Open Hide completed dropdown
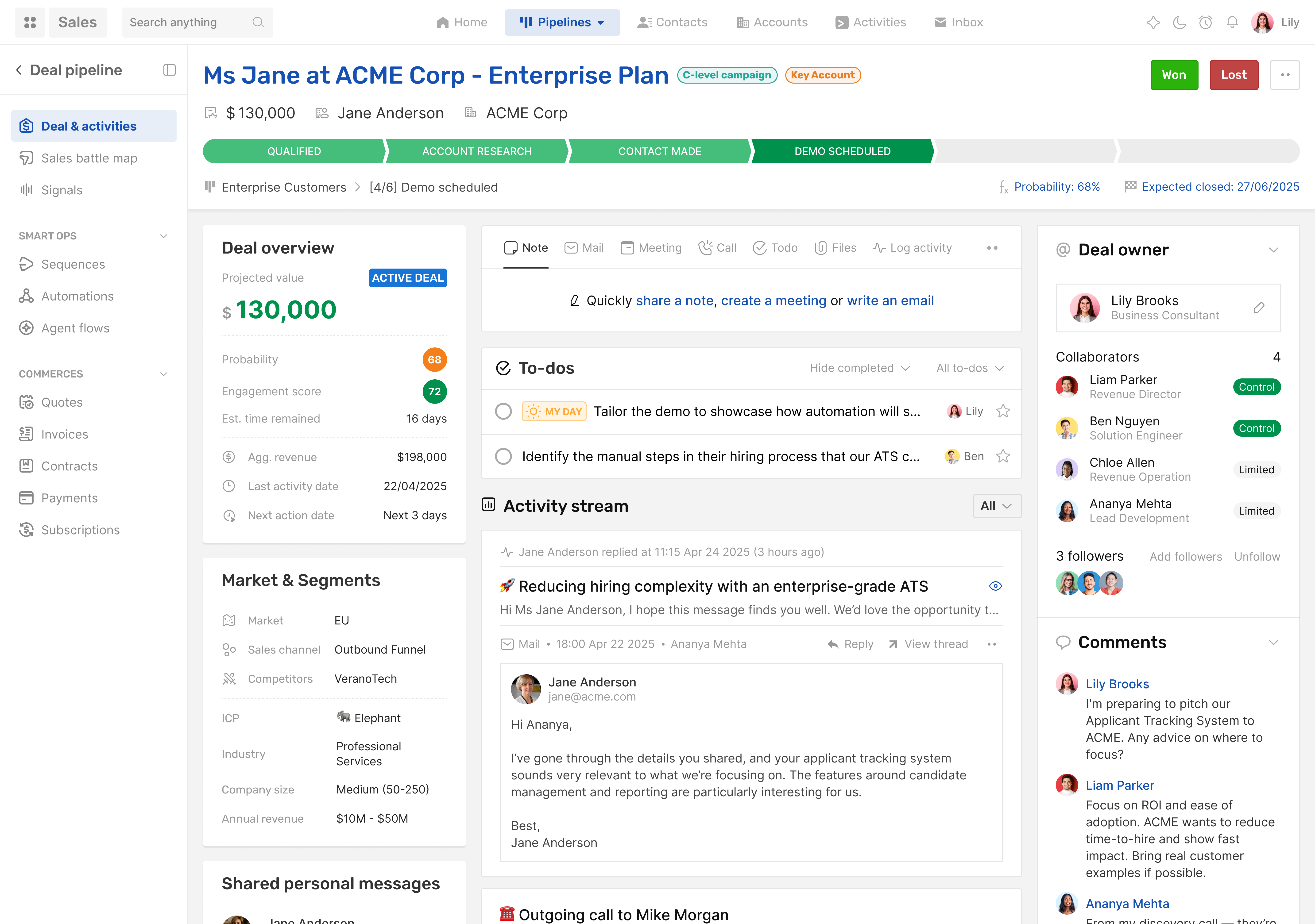The height and width of the screenshot is (924, 1315). click(x=860, y=368)
